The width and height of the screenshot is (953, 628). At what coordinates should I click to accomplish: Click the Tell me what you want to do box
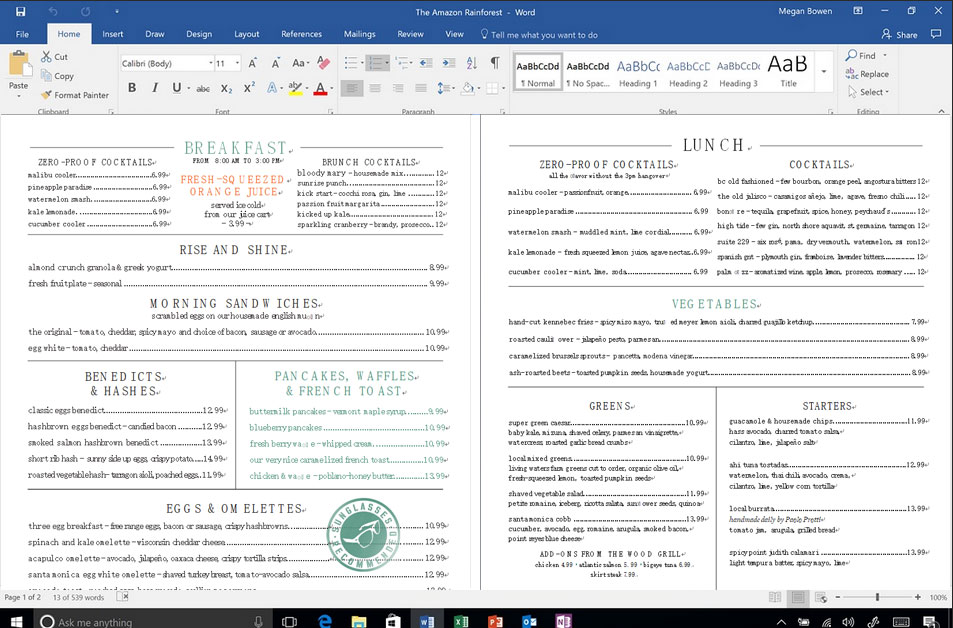538,35
